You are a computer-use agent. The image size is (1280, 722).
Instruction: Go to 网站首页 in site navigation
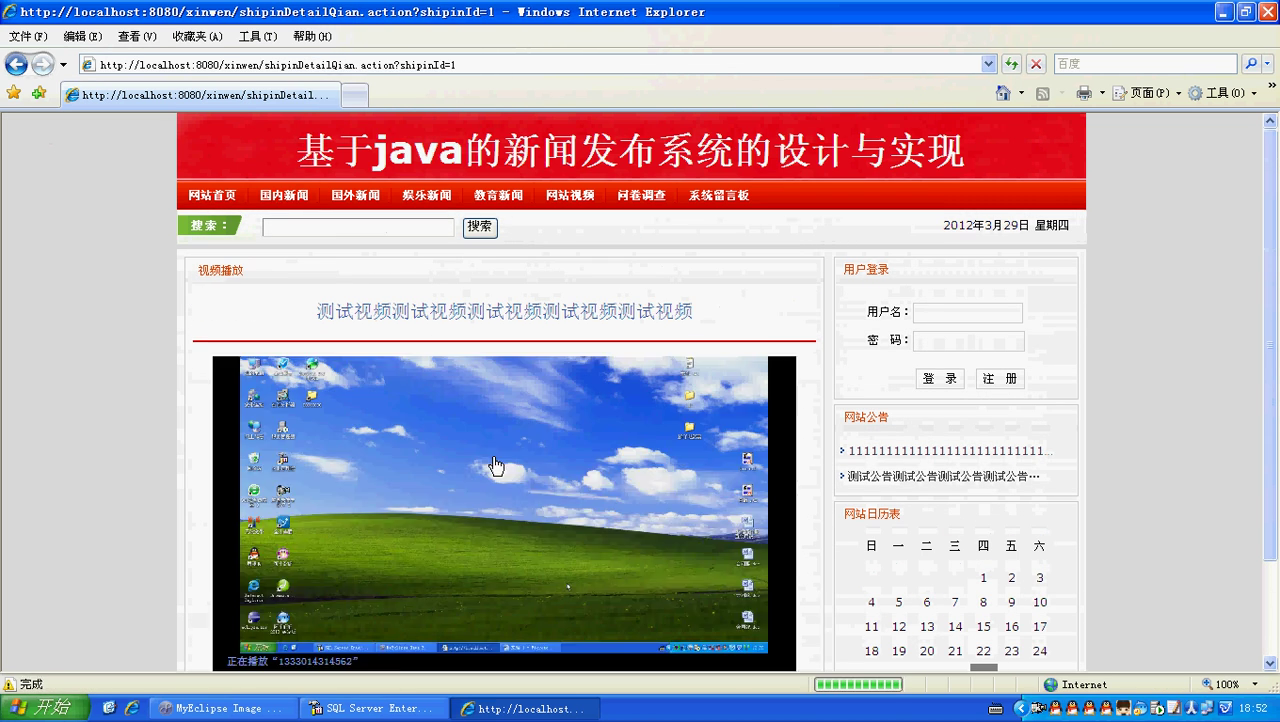[x=212, y=195]
